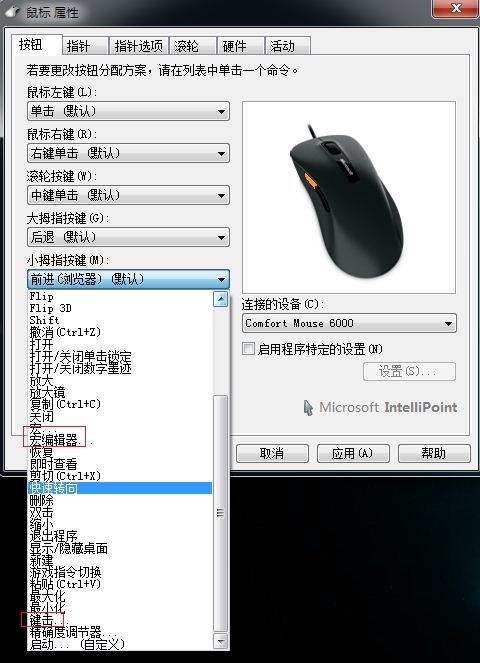The image size is (480, 663).
Task: Click the 帮助 button
Action: pyautogui.click(x=434, y=454)
